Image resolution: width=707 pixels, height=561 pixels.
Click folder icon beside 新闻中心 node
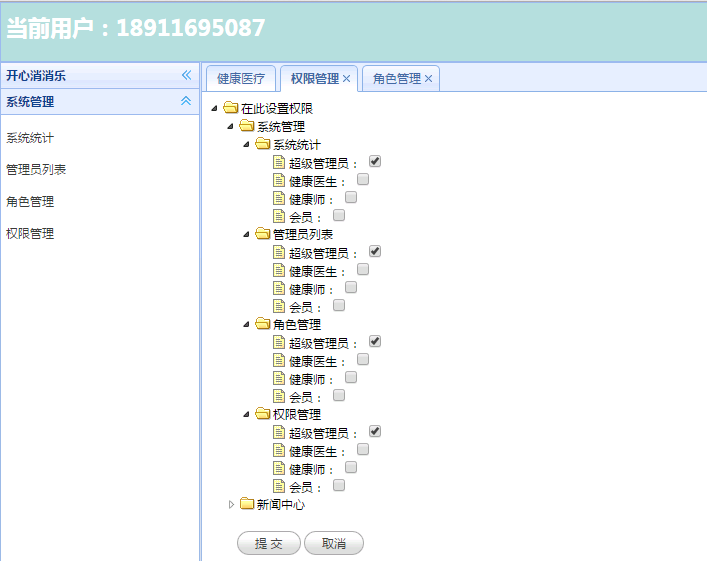point(247,504)
